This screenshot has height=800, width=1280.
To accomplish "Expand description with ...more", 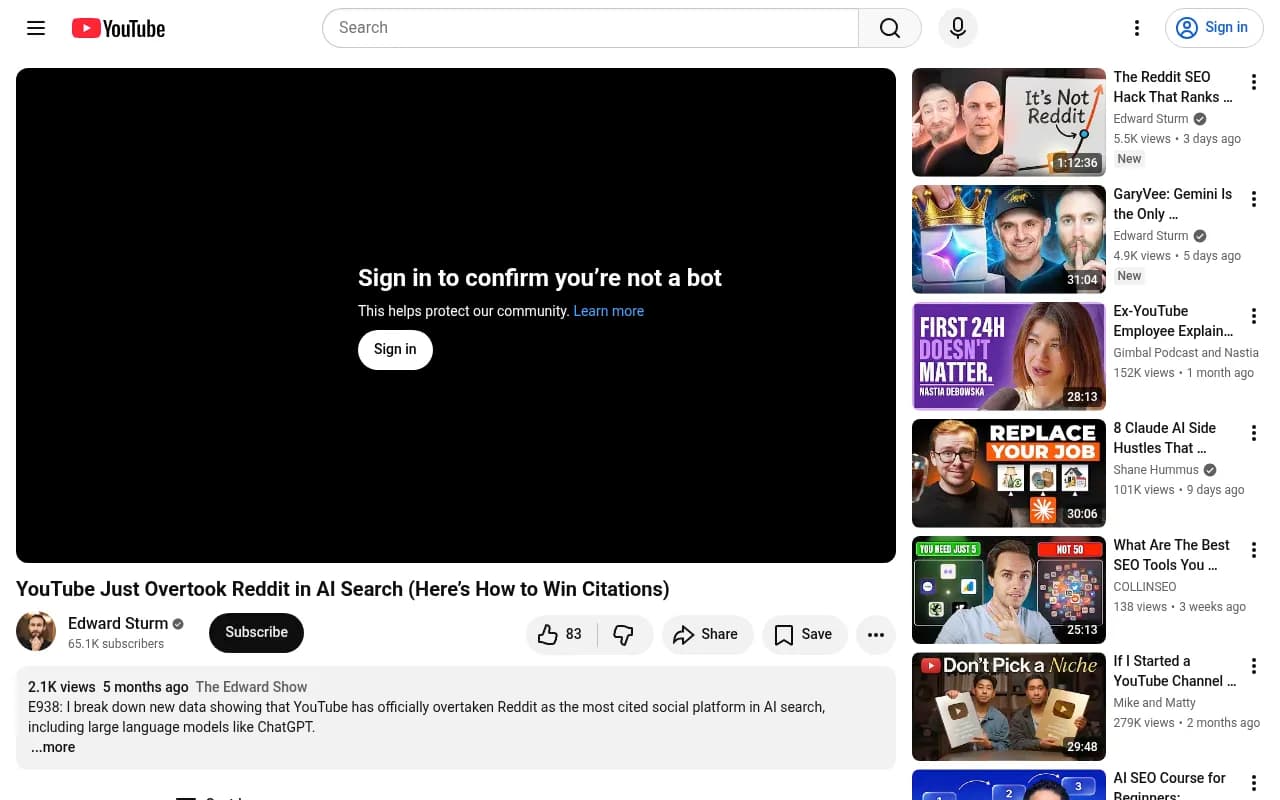I will click(x=53, y=747).
